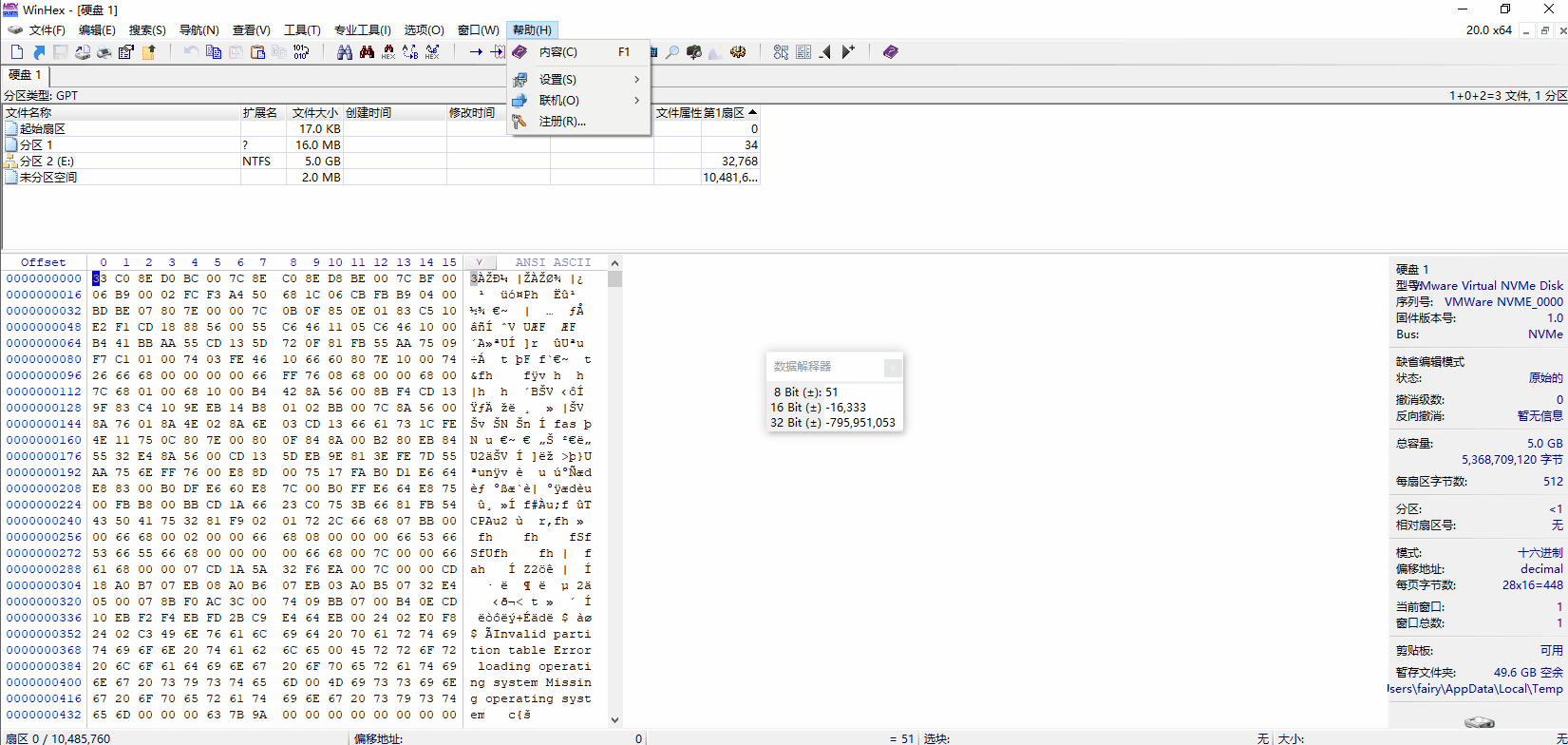Viewport: 1568px width, 745px height.
Task: Click the options/tree icon next to layout grid
Action: 781,52
